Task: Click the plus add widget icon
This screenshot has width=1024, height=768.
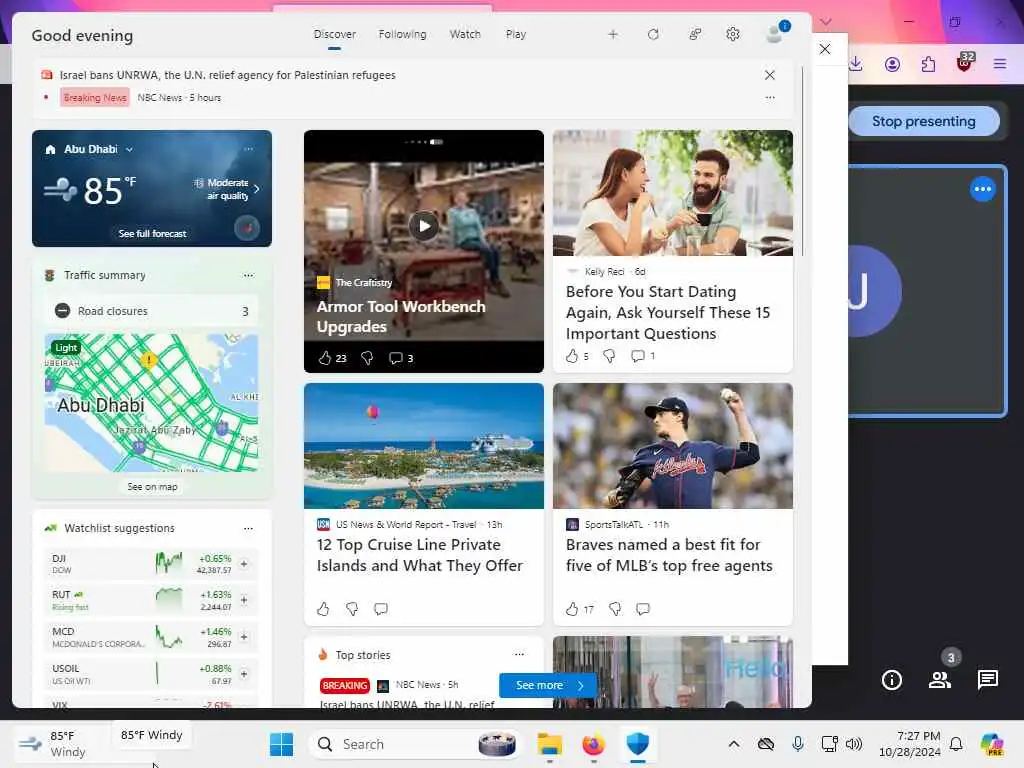Action: (613, 34)
